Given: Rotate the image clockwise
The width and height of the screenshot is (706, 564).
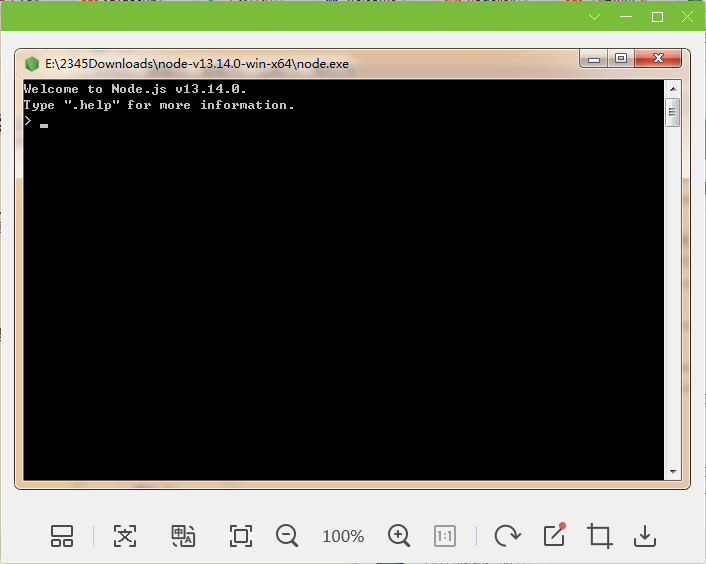Looking at the screenshot, I should 507,536.
